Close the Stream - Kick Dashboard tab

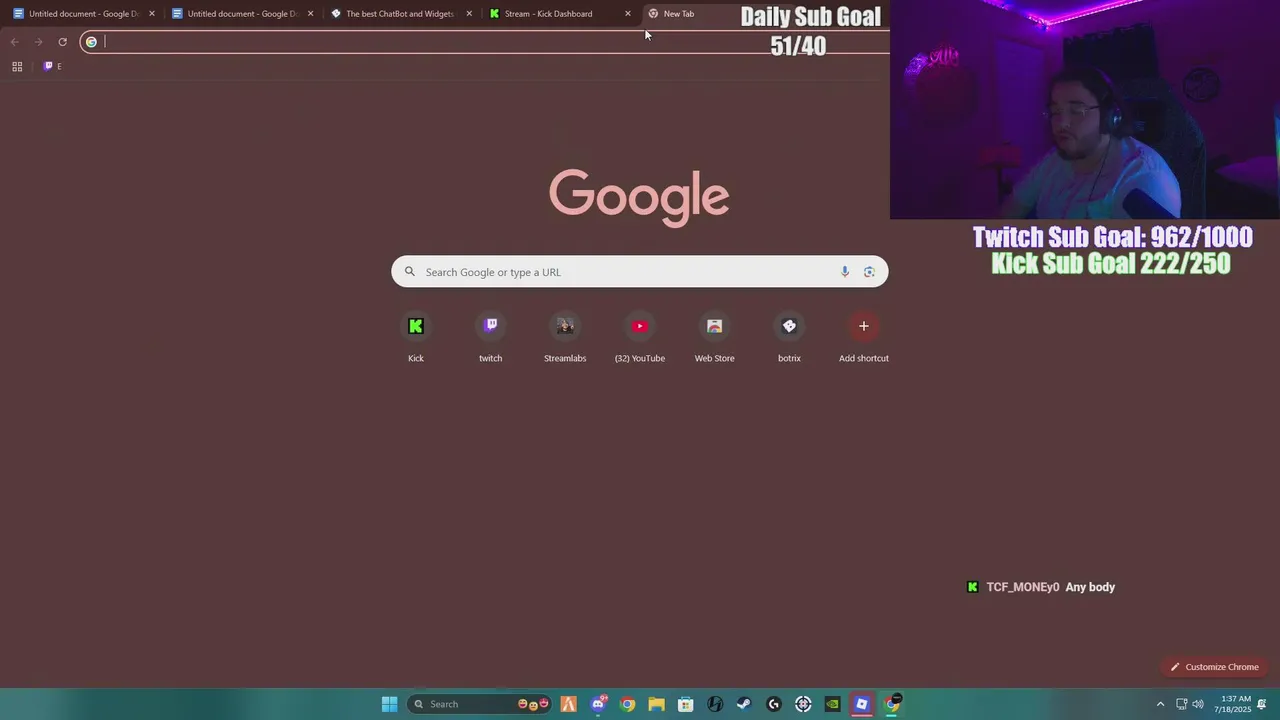tap(628, 14)
